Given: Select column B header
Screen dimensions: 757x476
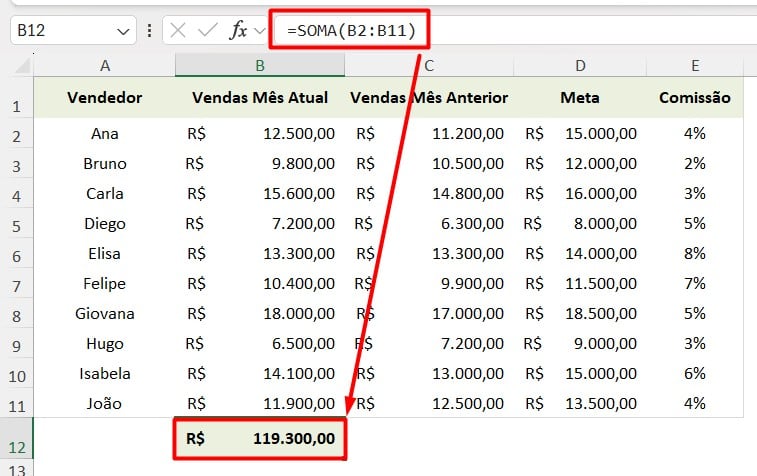Looking at the screenshot, I should (x=260, y=66).
